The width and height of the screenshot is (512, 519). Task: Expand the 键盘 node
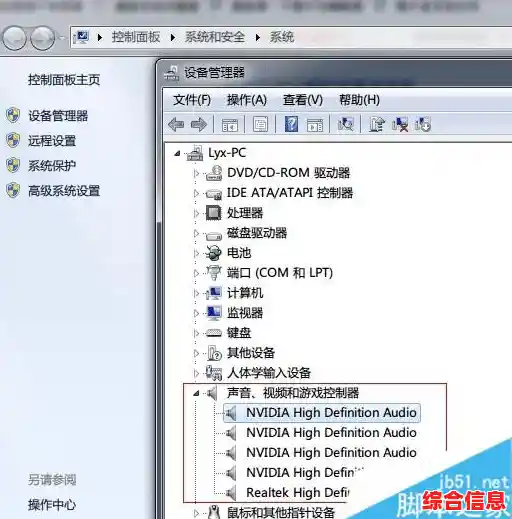click(196, 333)
